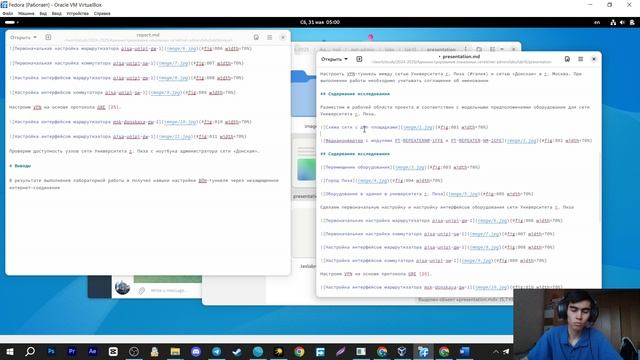Image resolution: width=640 pixels, height=360 pixels.
Task: Click the 'Схема сети' image line in presentation.md
Action: point(404,127)
